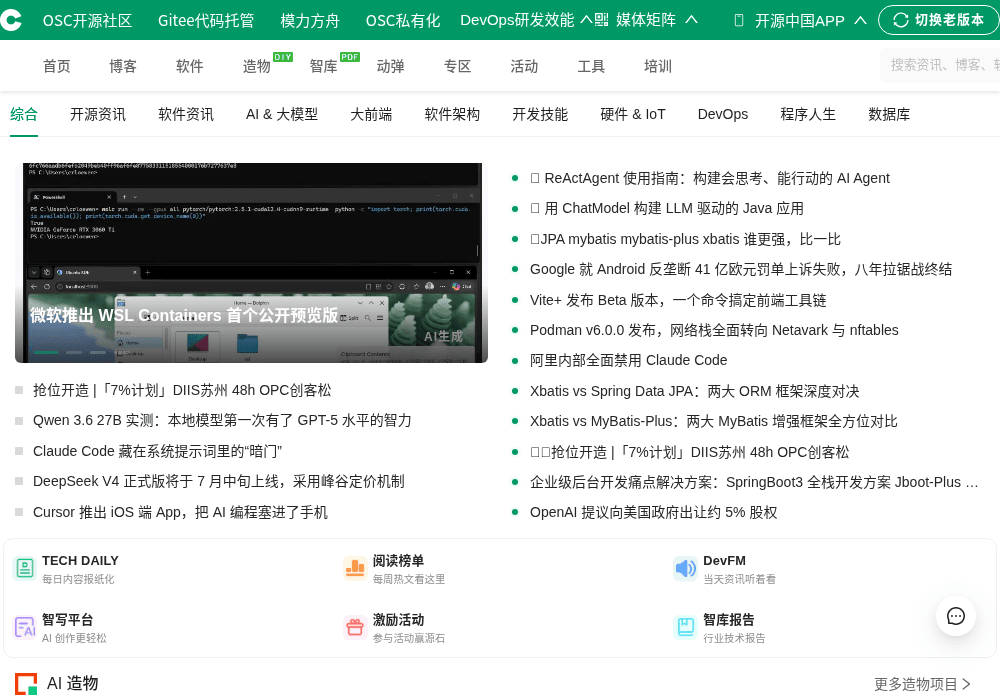The height and width of the screenshot is (700, 1000).
Task: Open the 阅读榜单 chart icon
Action: tap(355, 568)
